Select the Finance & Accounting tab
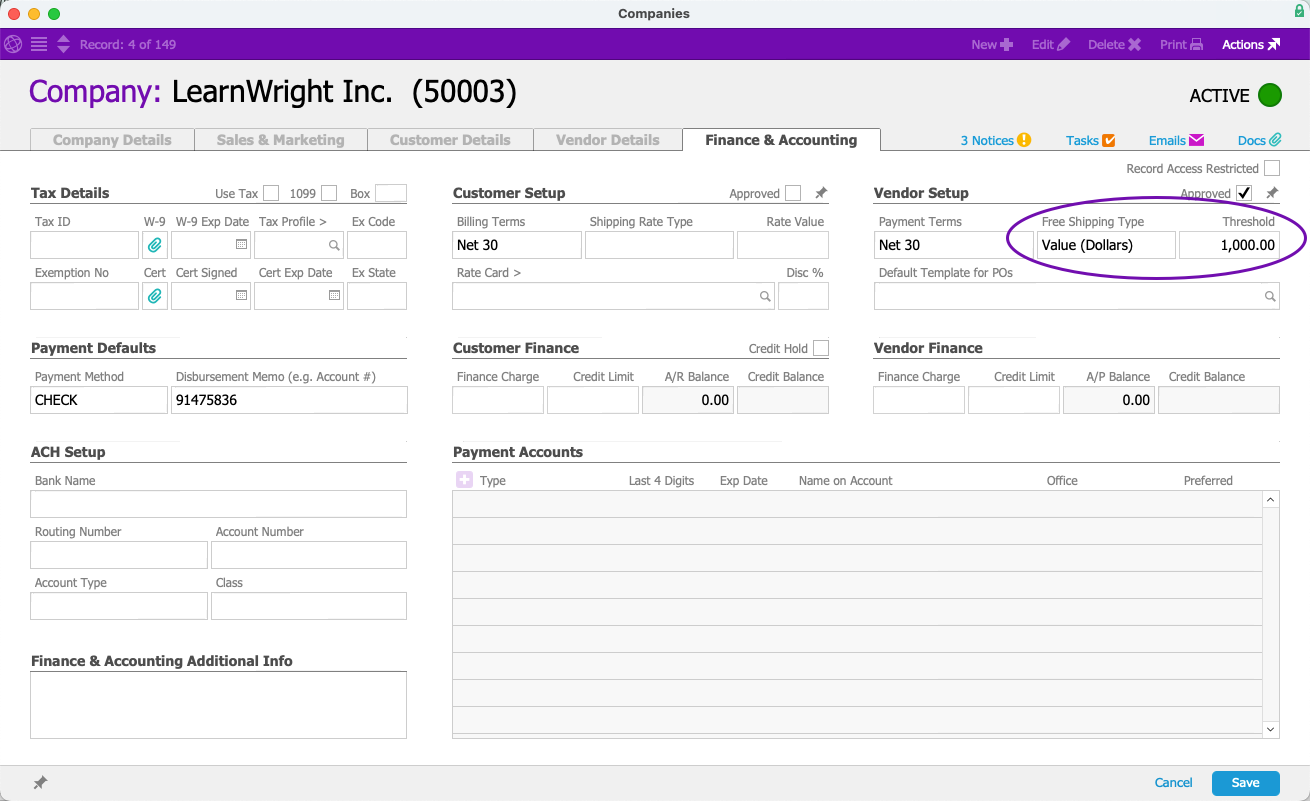The width and height of the screenshot is (1310, 801). tap(781, 140)
